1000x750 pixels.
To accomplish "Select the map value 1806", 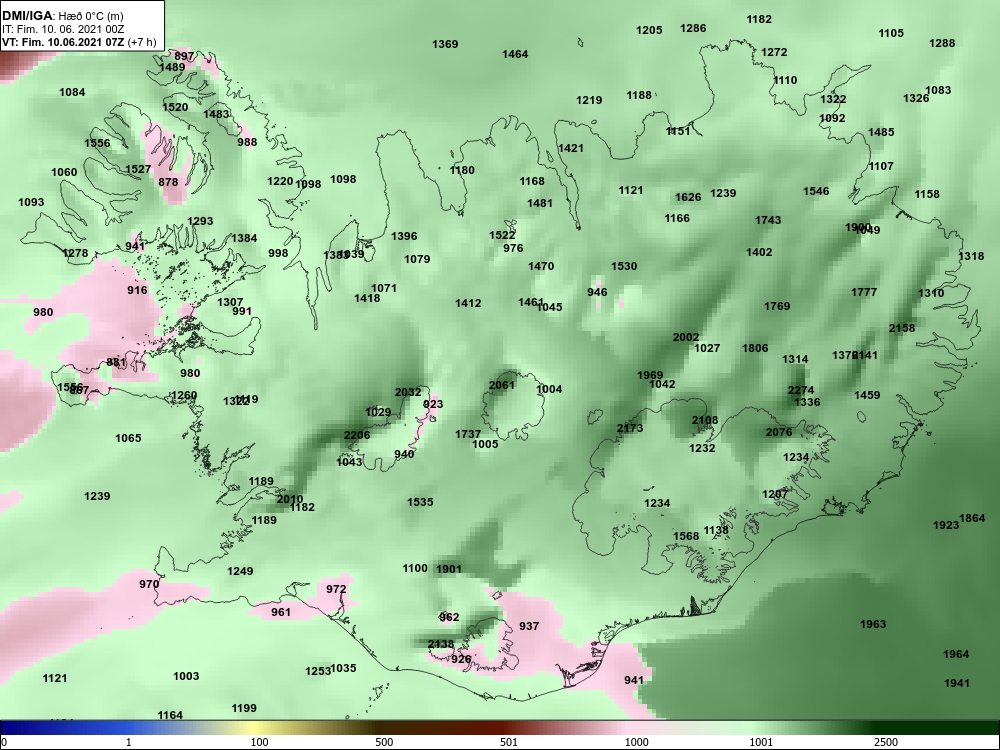I will click(x=755, y=348).
